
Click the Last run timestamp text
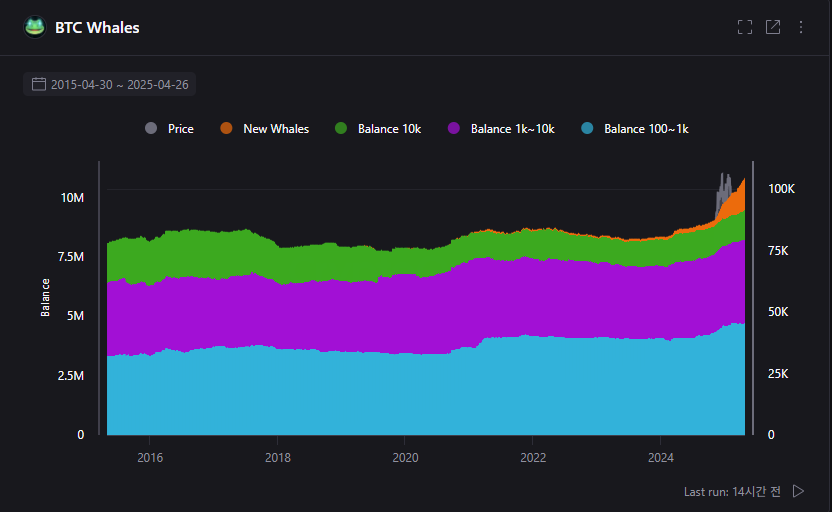(x=732, y=492)
